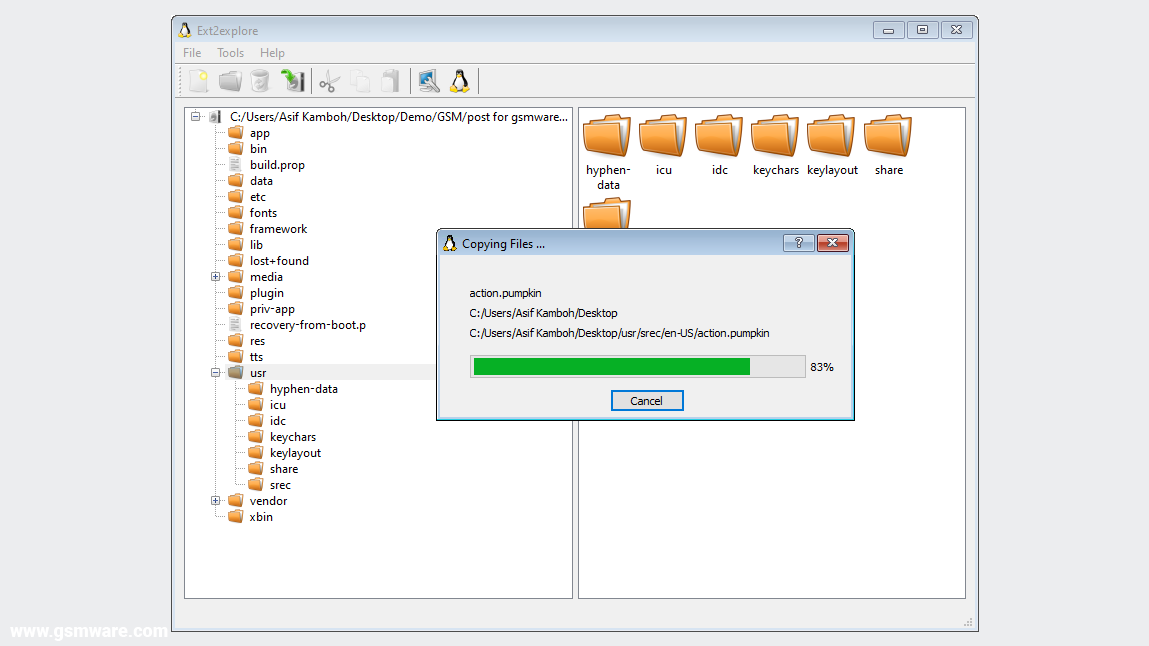Open the icu folder thumbnail
The height and width of the screenshot is (646, 1149).
tap(663, 135)
